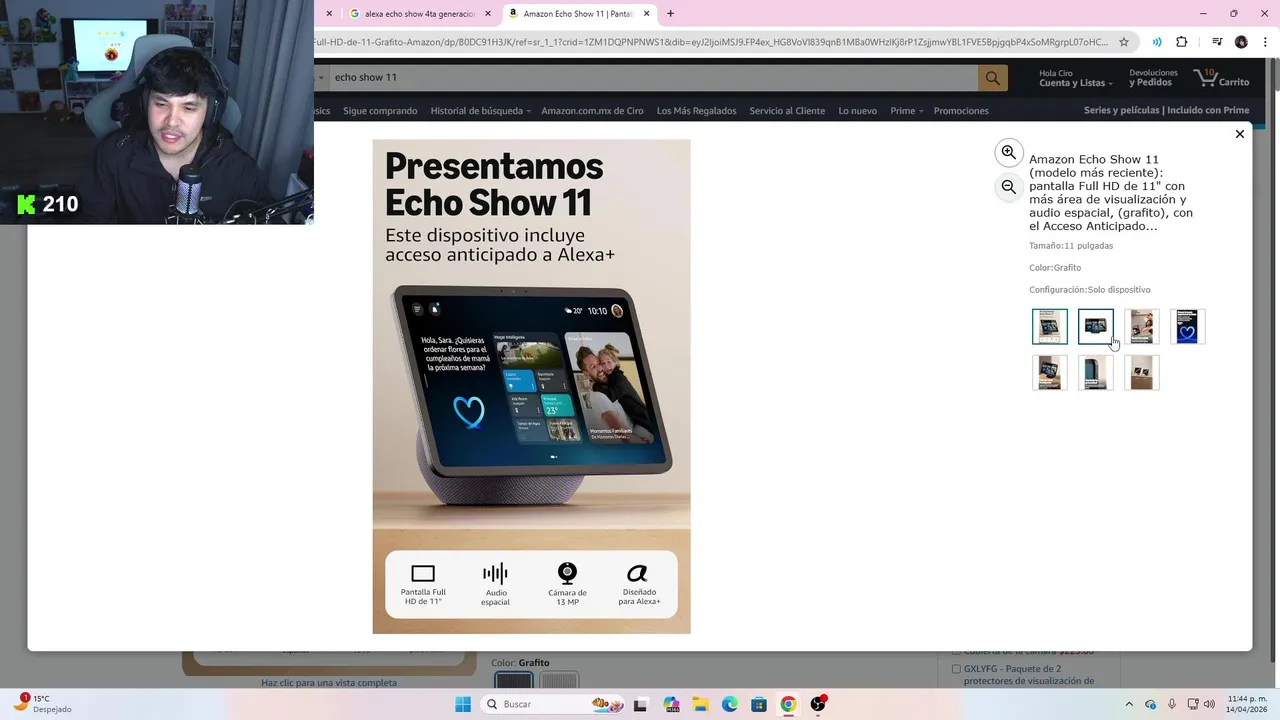Open Sigue comprando link
The image size is (1280, 720).
tap(380, 111)
